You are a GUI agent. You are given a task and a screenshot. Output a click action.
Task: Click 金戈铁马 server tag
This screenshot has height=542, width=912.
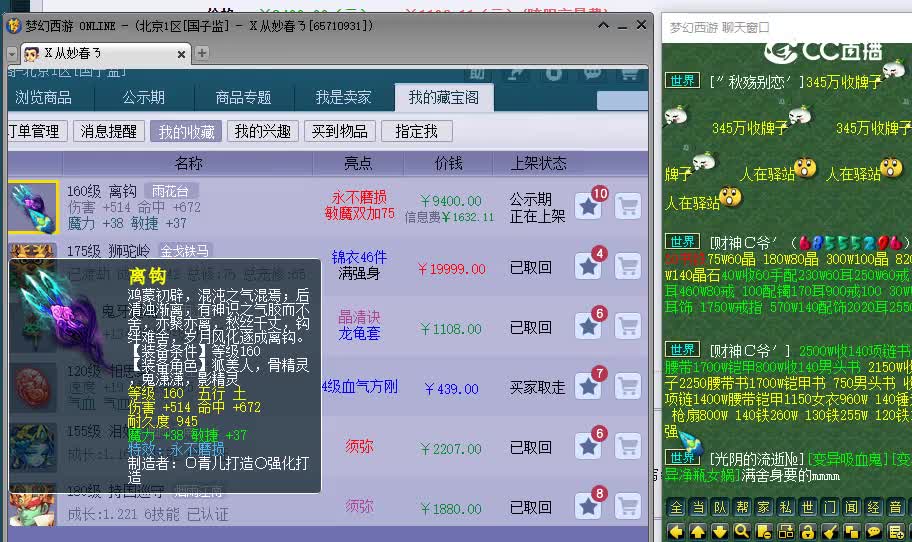[184, 251]
